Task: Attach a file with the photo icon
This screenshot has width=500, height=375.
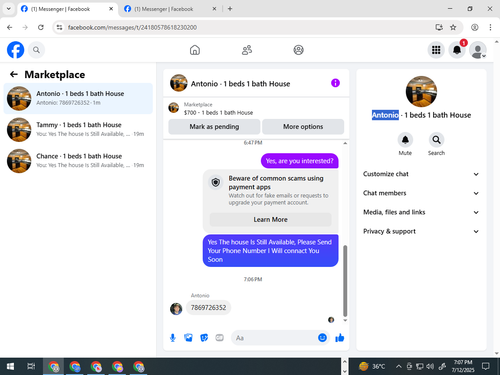Action: point(188,338)
